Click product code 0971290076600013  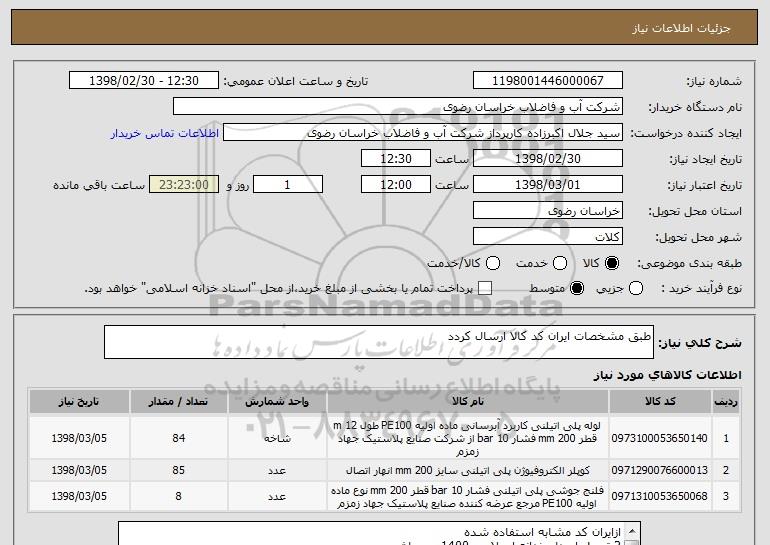[x=660, y=470]
